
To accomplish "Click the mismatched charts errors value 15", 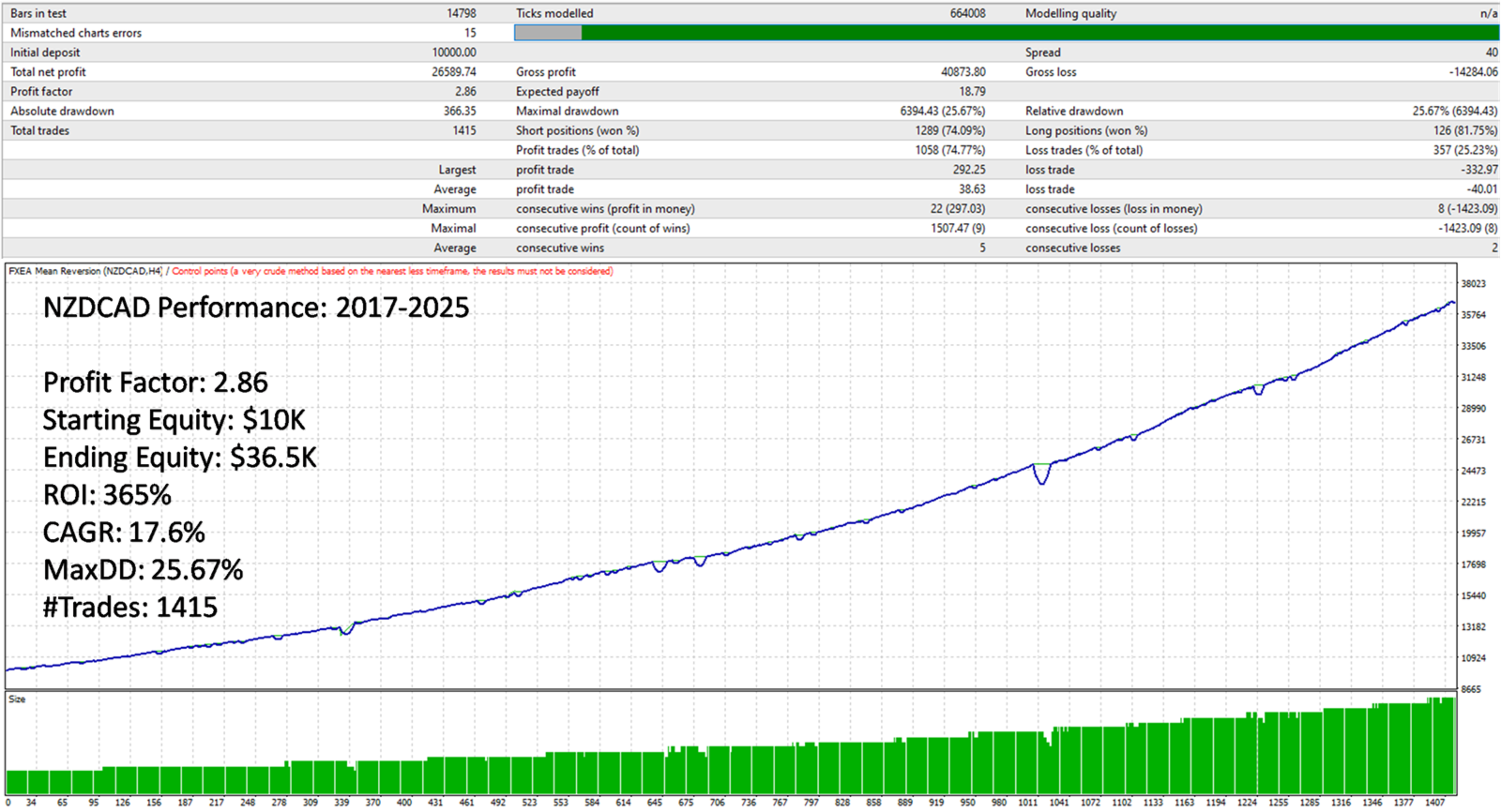I will click(x=470, y=33).
